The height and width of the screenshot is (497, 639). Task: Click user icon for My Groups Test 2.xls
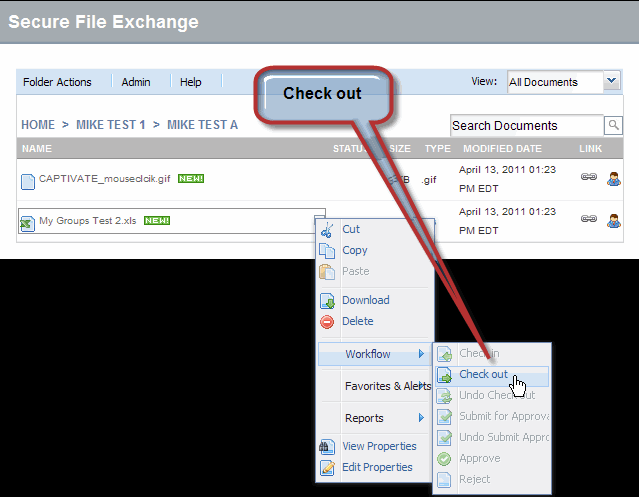[x=614, y=219]
